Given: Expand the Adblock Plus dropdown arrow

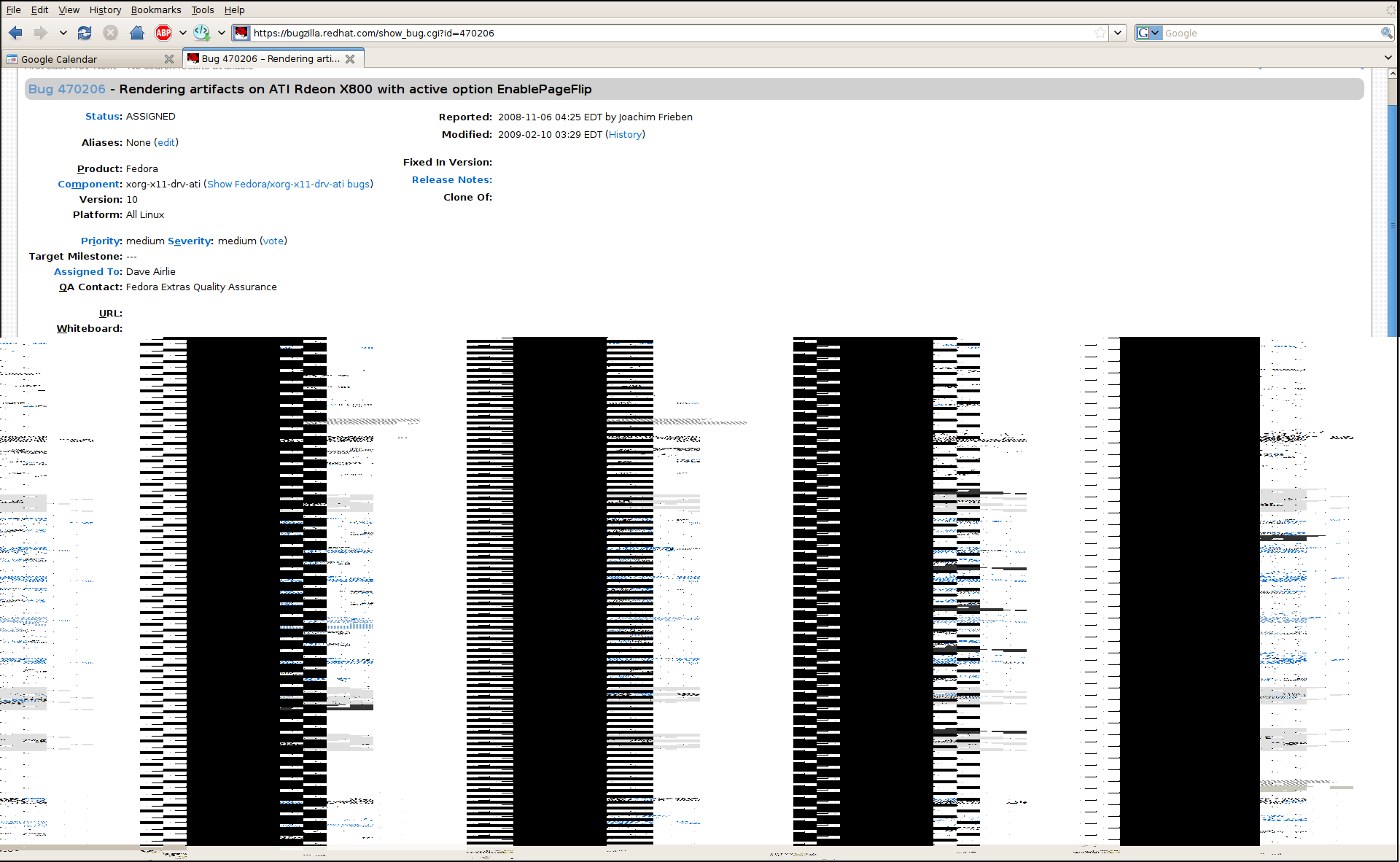Looking at the screenshot, I should 183,33.
